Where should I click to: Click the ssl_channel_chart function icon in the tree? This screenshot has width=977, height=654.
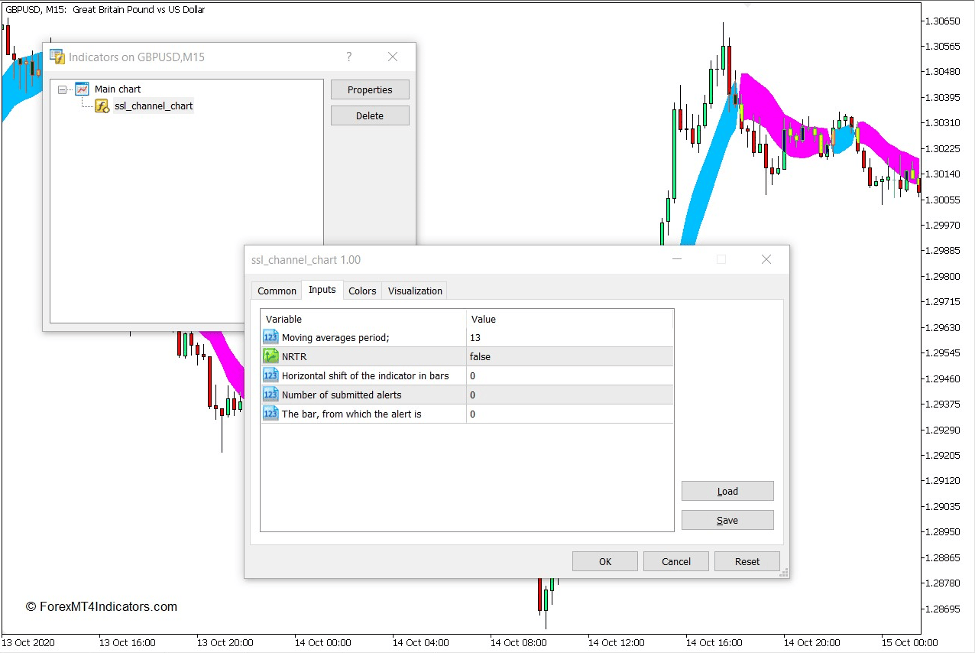(x=100, y=105)
